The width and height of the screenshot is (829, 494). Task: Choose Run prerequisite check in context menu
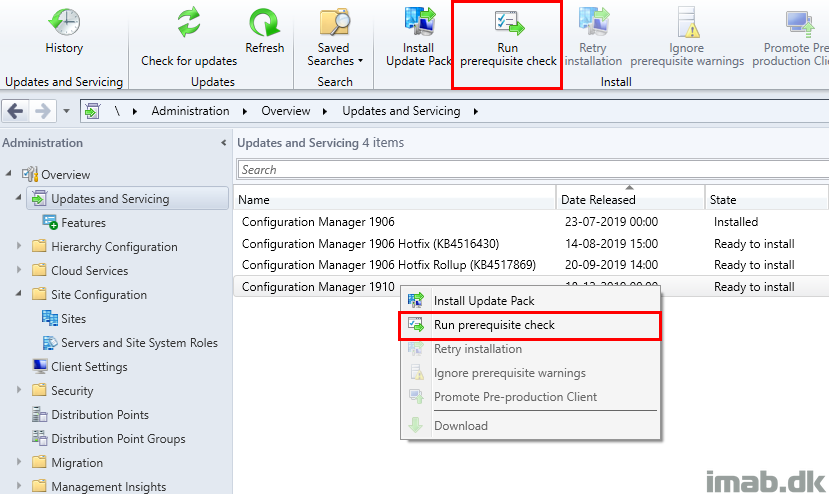click(530, 325)
